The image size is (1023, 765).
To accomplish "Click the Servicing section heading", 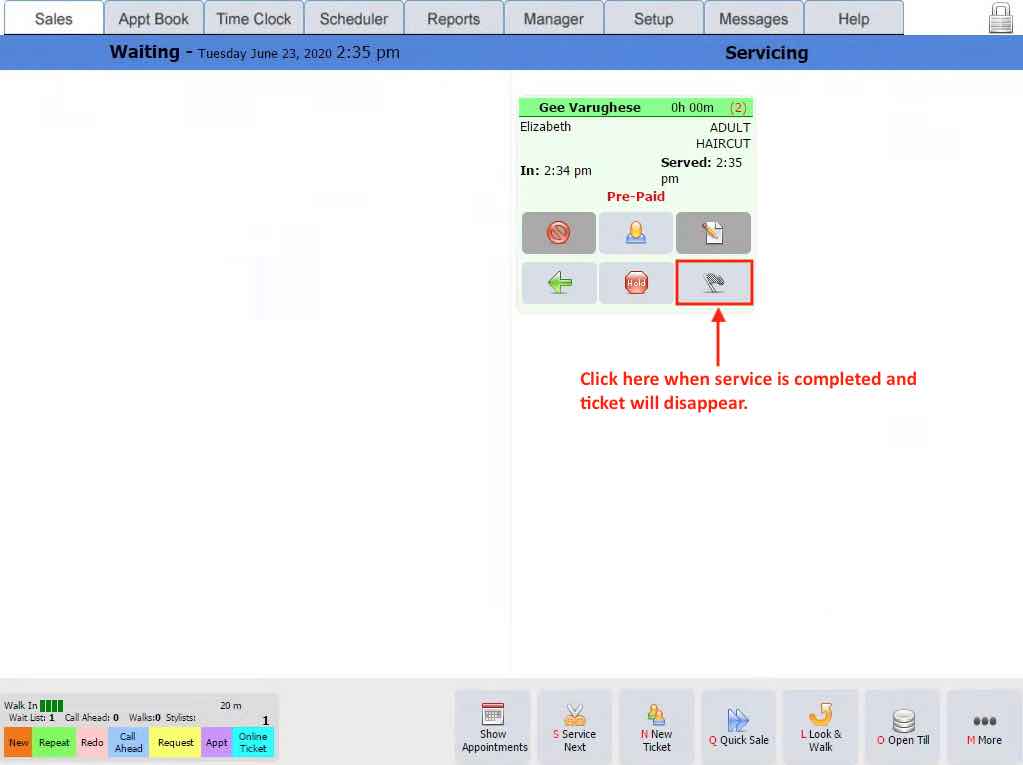I will click(x=767, y=53).
